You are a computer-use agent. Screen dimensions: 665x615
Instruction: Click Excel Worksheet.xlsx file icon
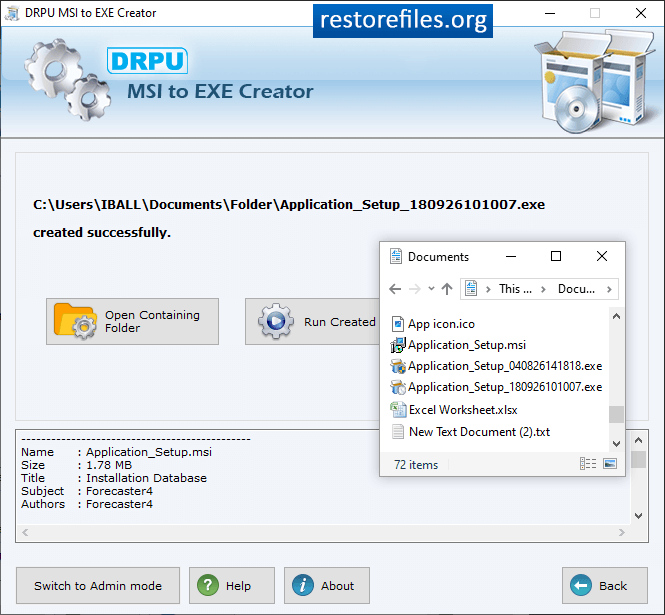point(398,410)
